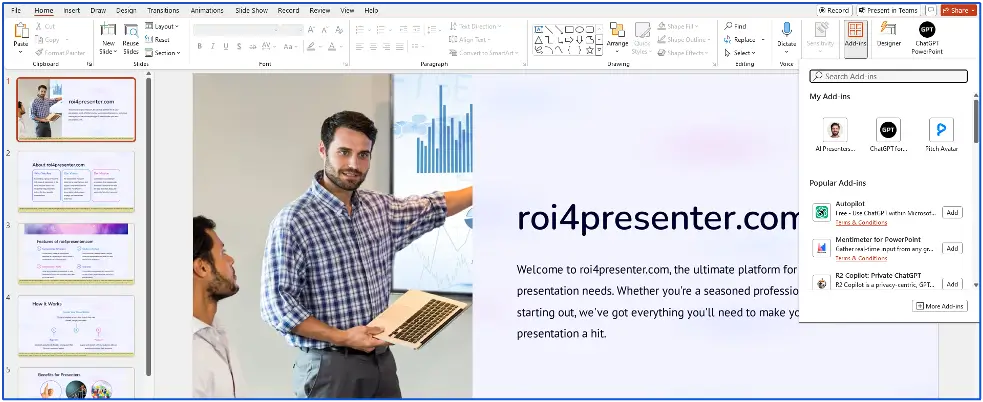Toggle Bold formatting in Font group

[x=198, y=46]
